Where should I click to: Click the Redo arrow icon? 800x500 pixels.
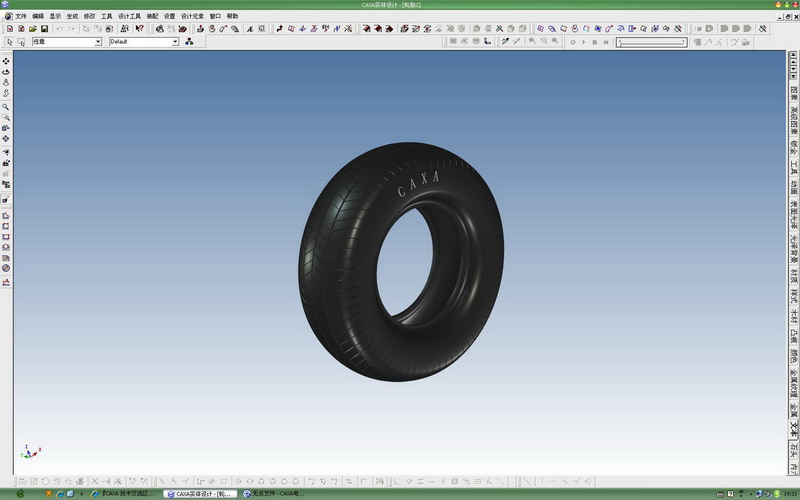[71, 29]
